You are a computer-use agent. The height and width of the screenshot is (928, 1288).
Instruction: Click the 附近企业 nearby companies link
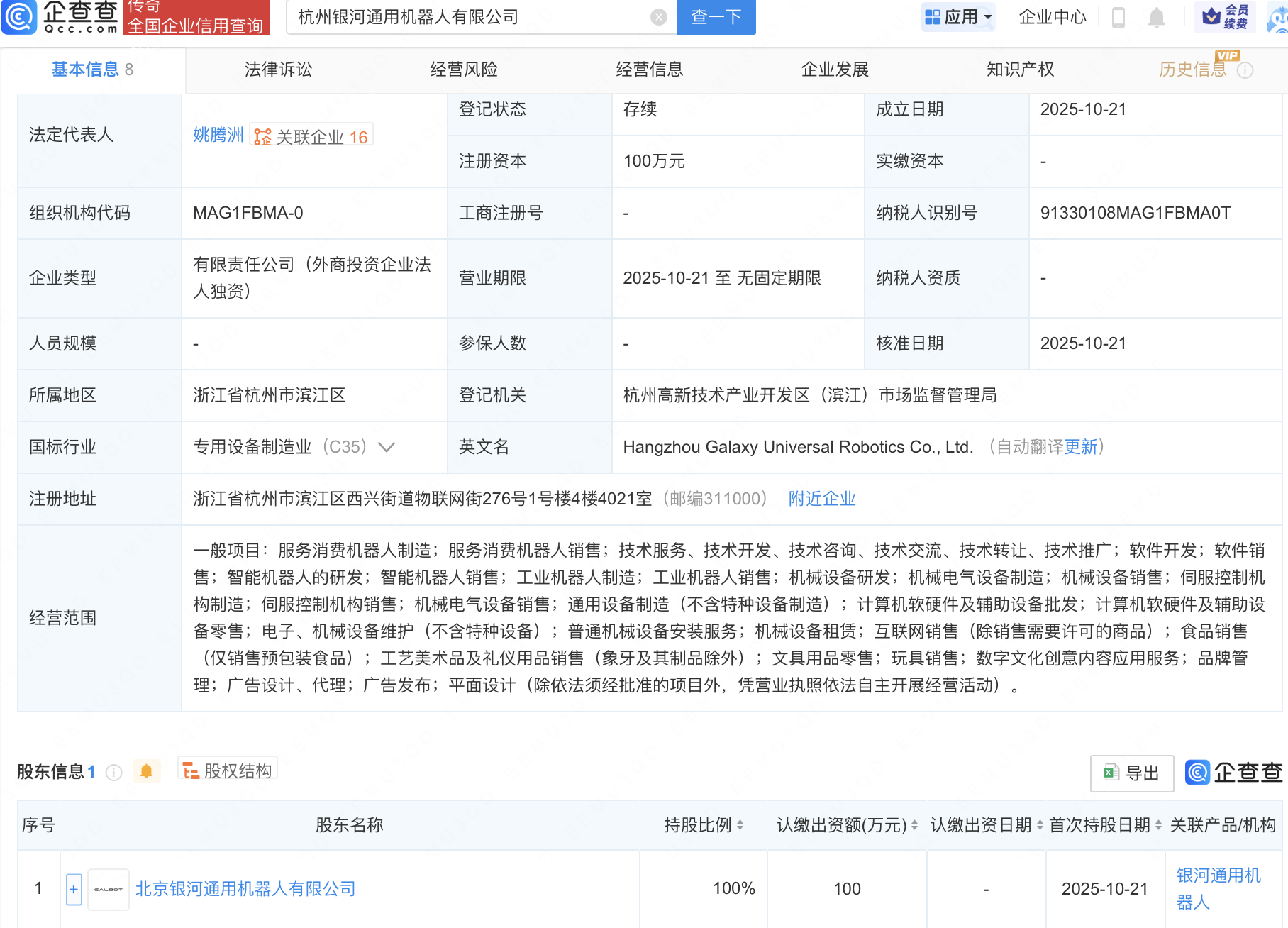[x=822, y=499]
